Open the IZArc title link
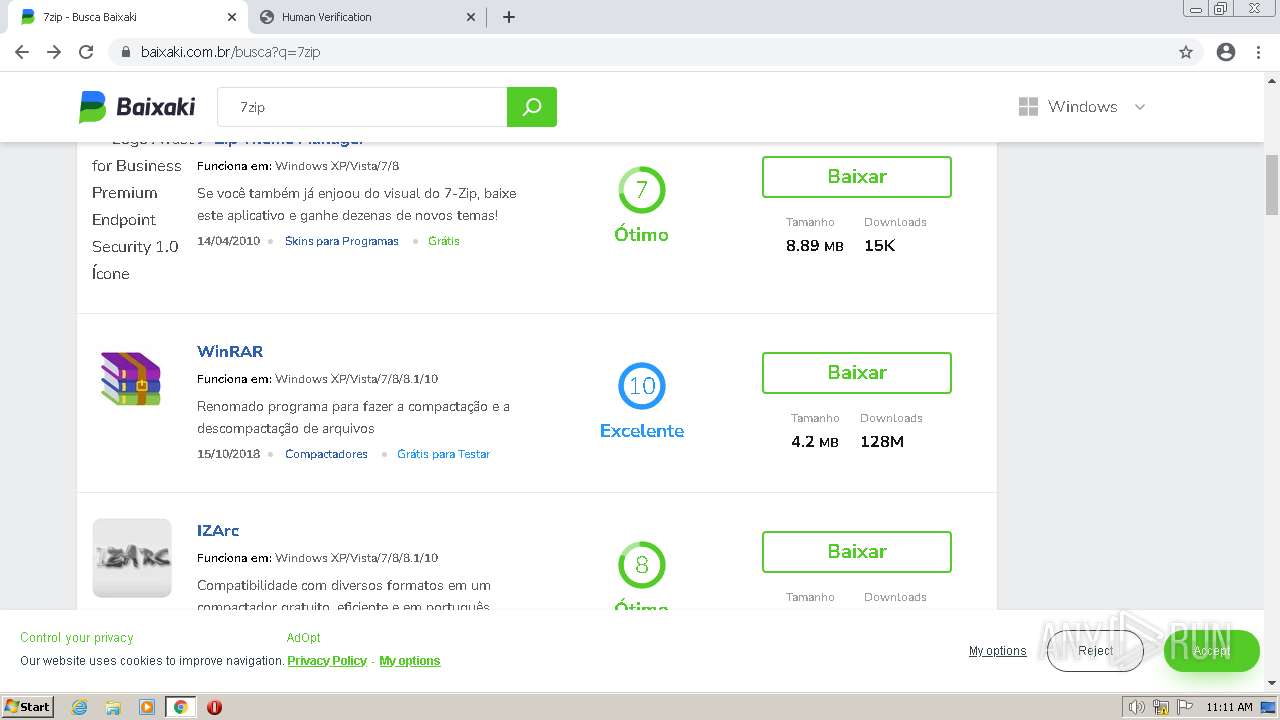 coord(218,531)
